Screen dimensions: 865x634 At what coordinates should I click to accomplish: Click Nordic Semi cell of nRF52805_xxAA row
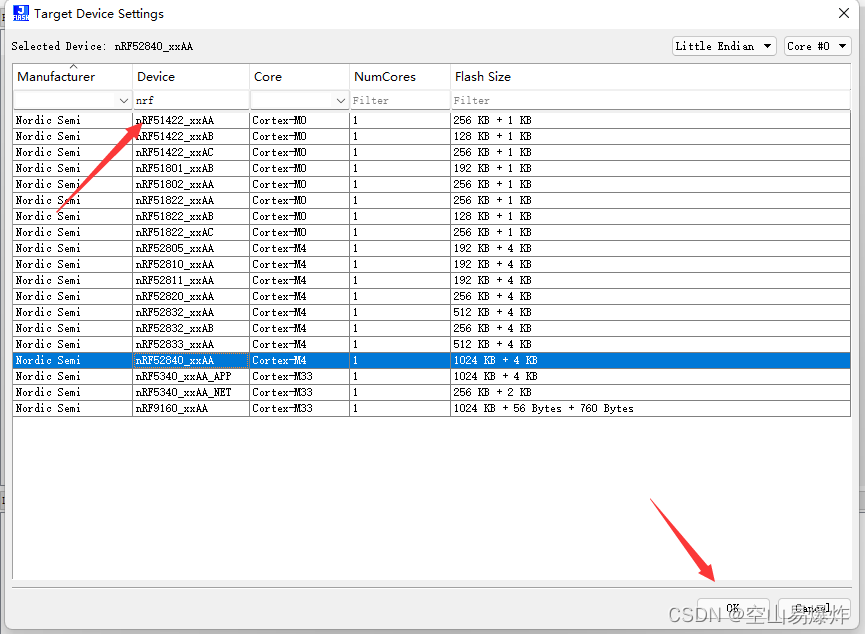coord(72,248)
